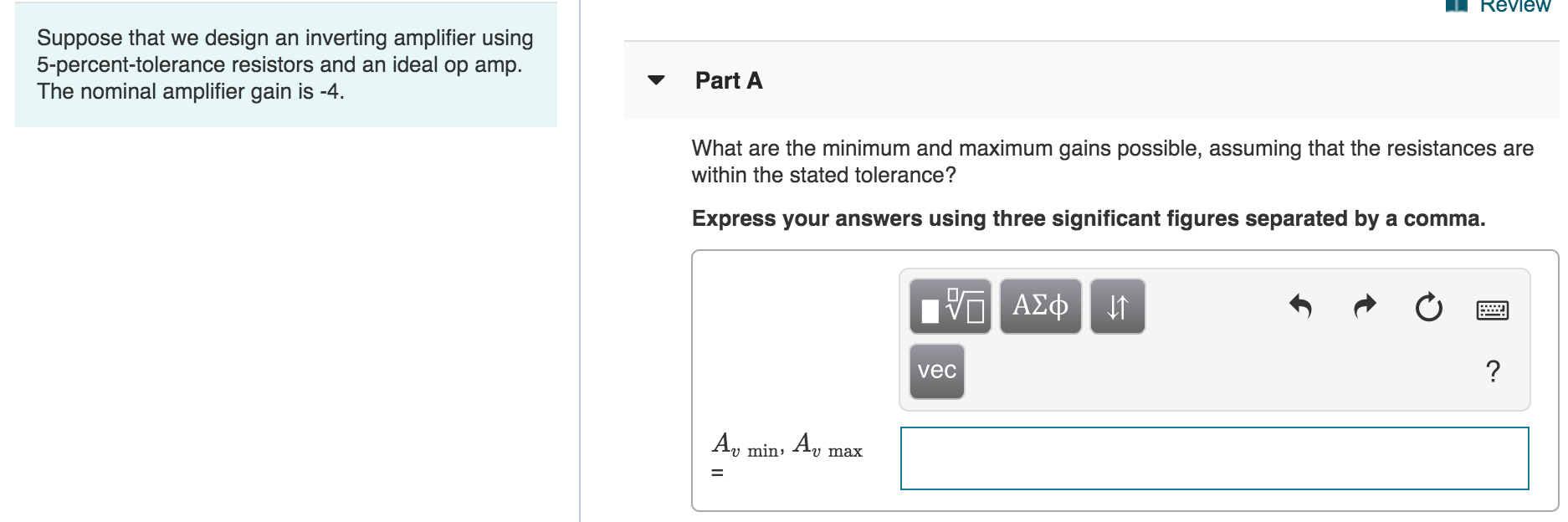Reset the answer with the circular reset icon
Viewport: 1568px width, 522px height.
point(1427,305)
